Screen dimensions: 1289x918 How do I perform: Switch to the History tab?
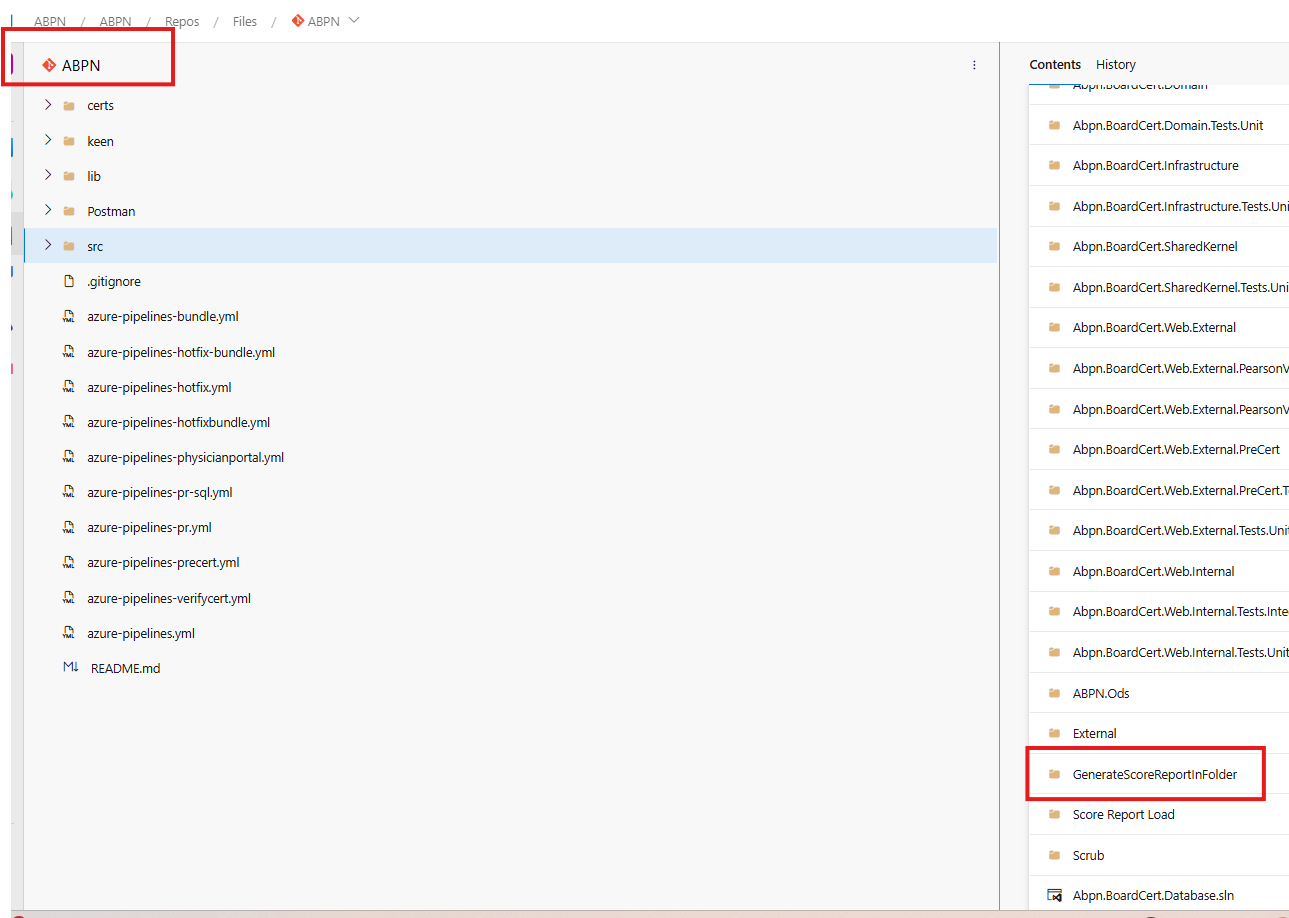click(1116, 64)
